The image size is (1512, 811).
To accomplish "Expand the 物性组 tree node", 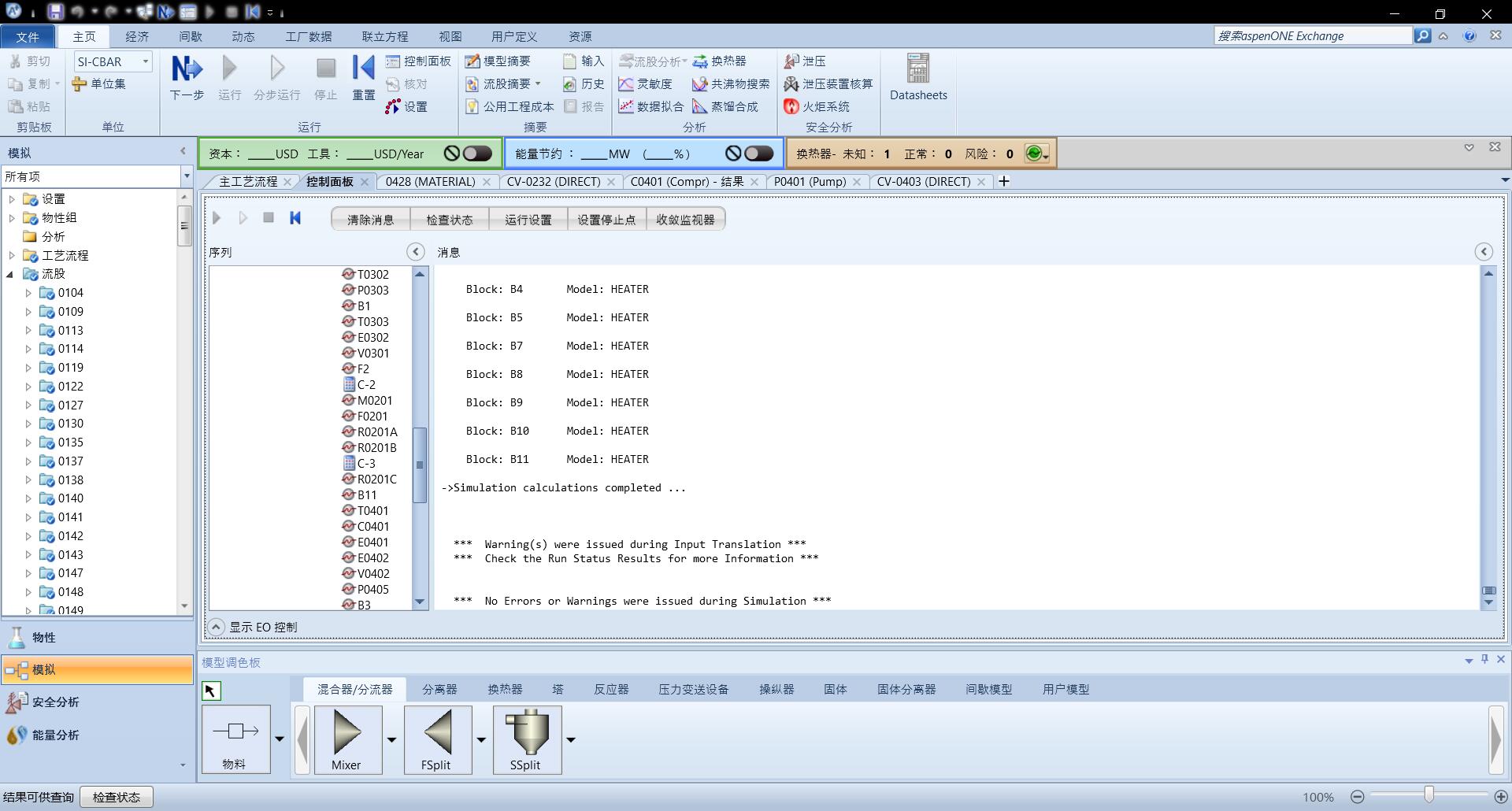I will point(12,218).
